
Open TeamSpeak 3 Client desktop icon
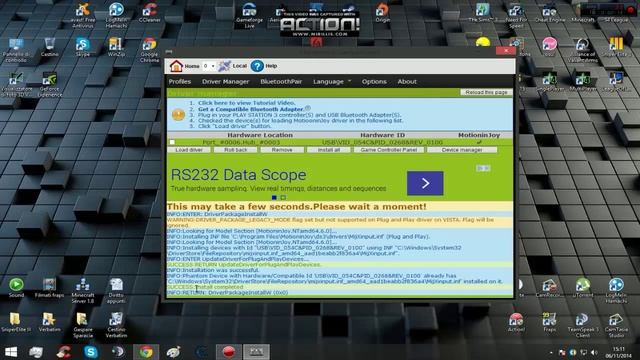[x=583, y=325]
